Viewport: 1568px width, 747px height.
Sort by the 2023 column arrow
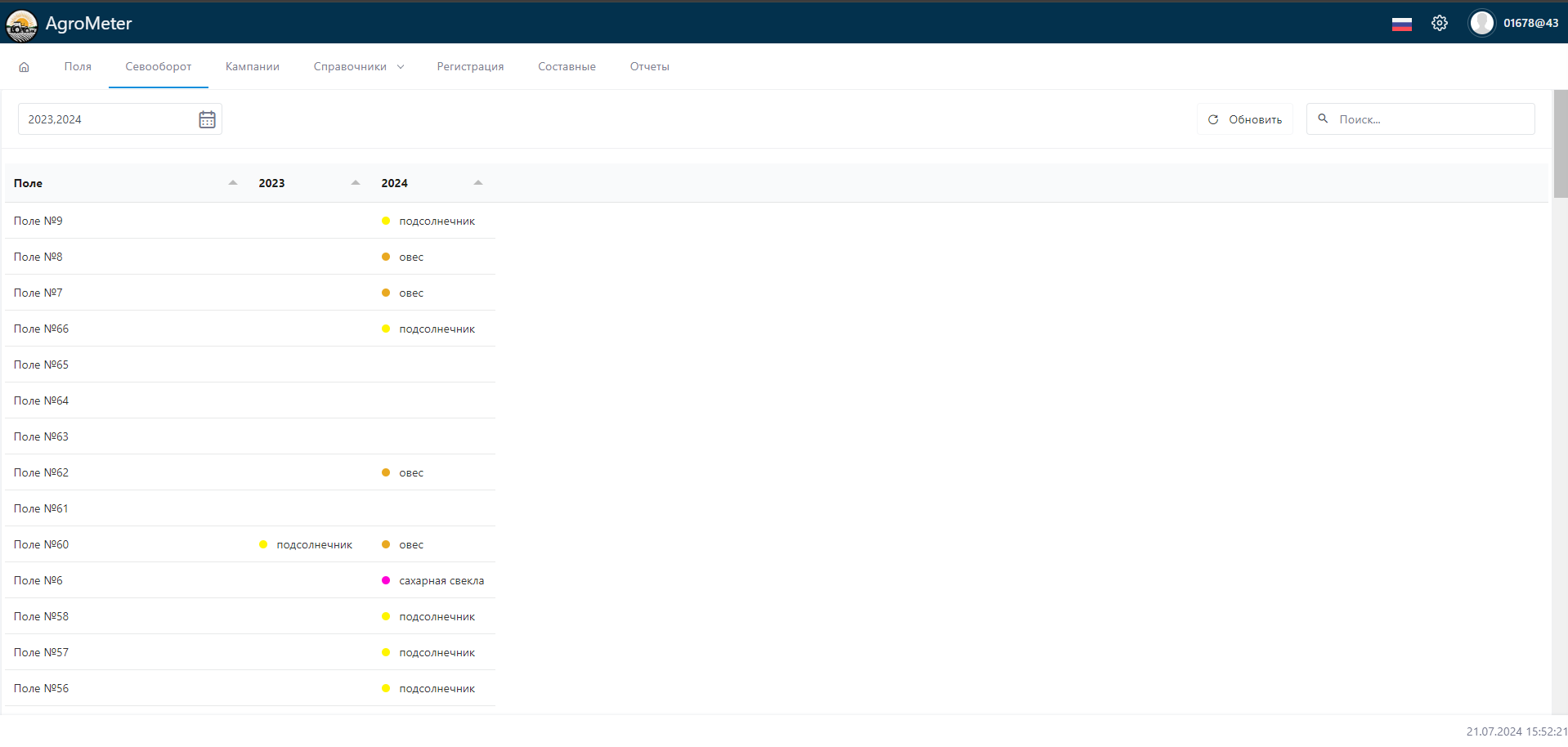tap(356, 183)
